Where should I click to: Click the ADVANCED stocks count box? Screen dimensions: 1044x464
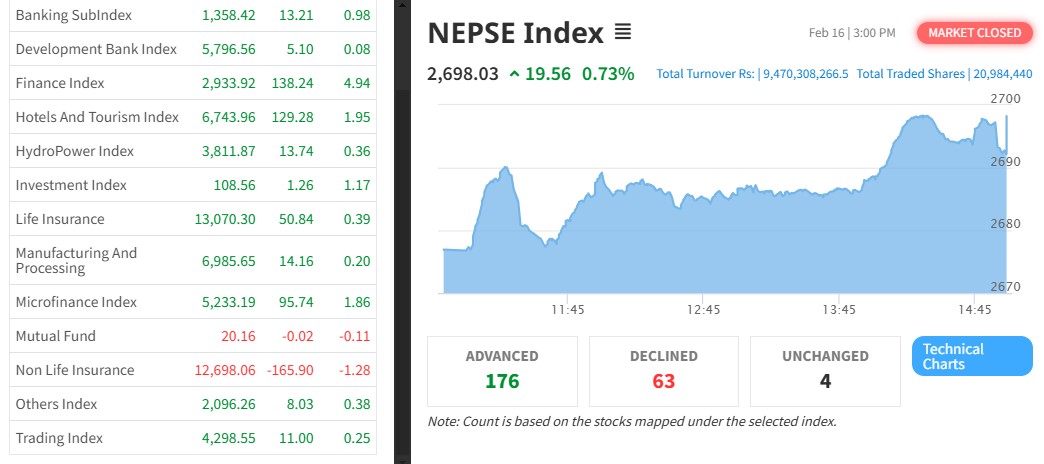click(502, 371)
